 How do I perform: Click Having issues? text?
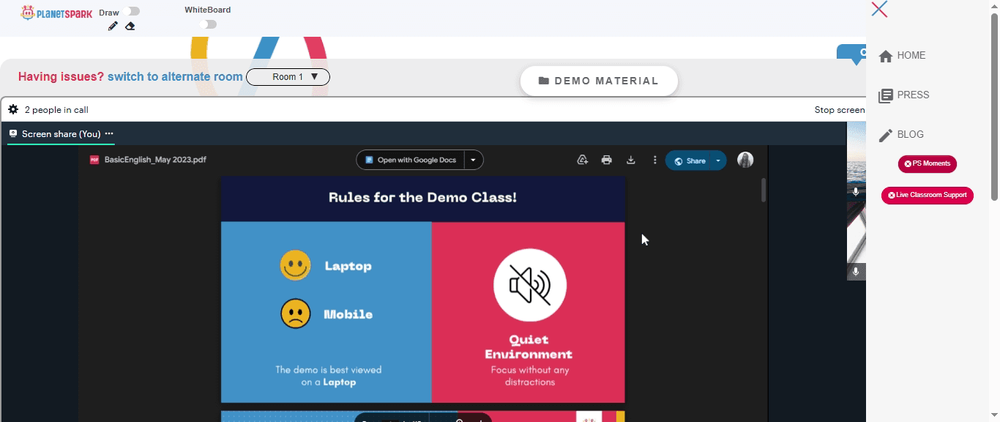coord(61,76)
